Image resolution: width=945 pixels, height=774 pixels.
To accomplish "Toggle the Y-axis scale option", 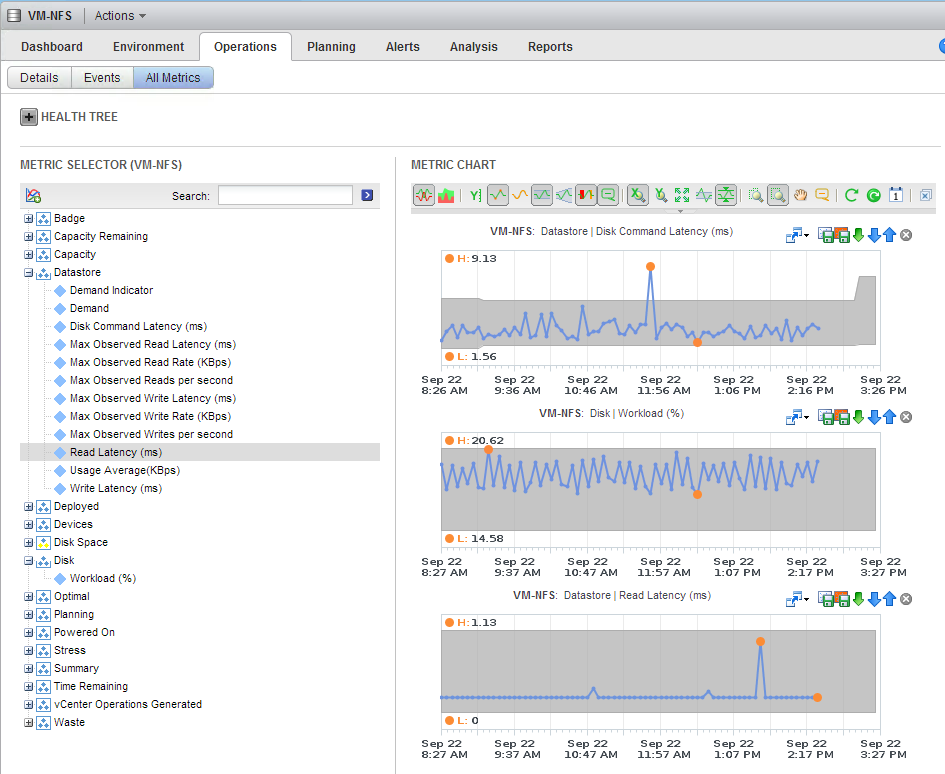I will pos(476,196).
